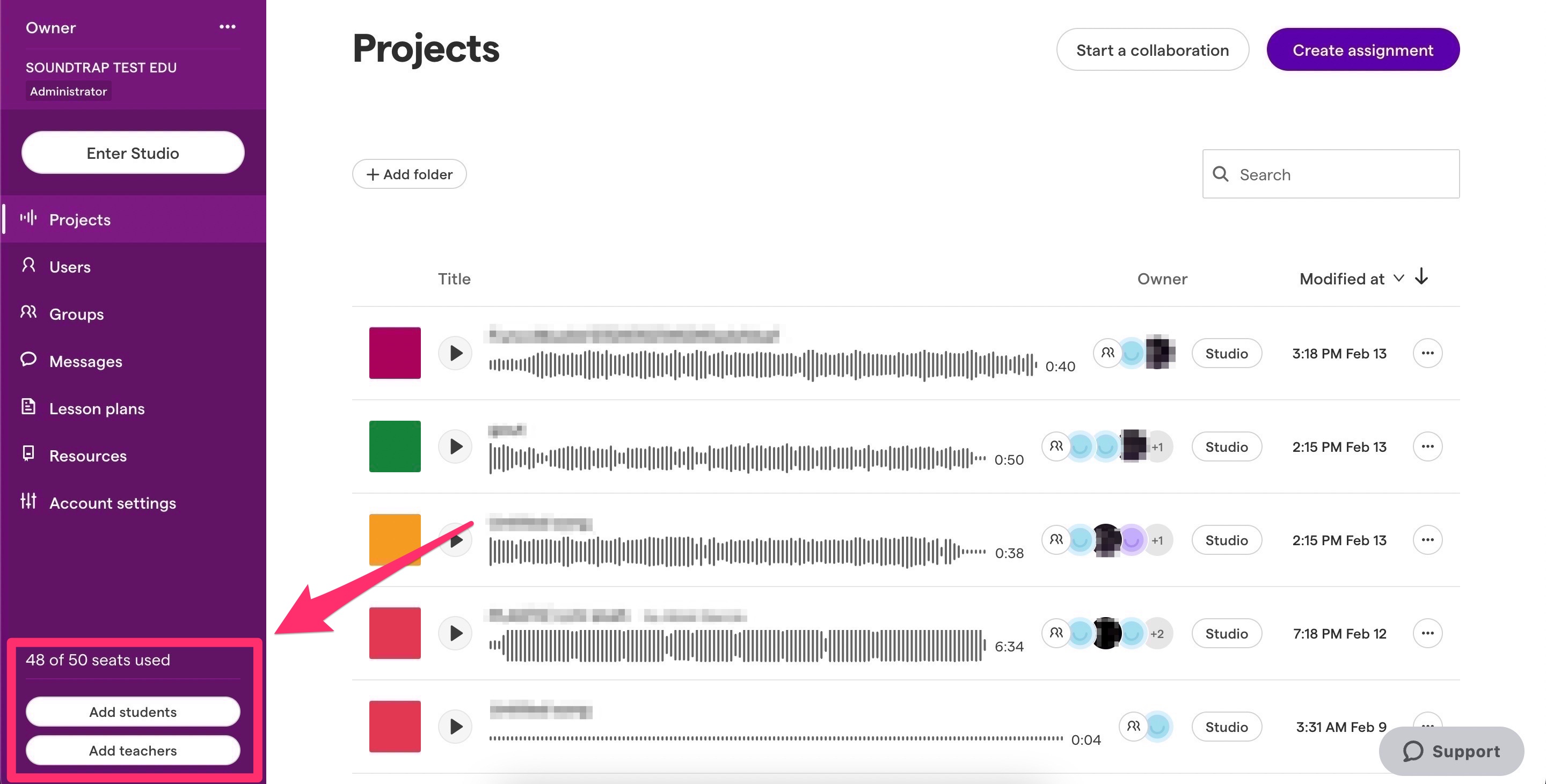Screen dimensions: 1546x784
Task: Open Studio for the 3:31 AM Feb 9 project
Action: pos(1227,727)
